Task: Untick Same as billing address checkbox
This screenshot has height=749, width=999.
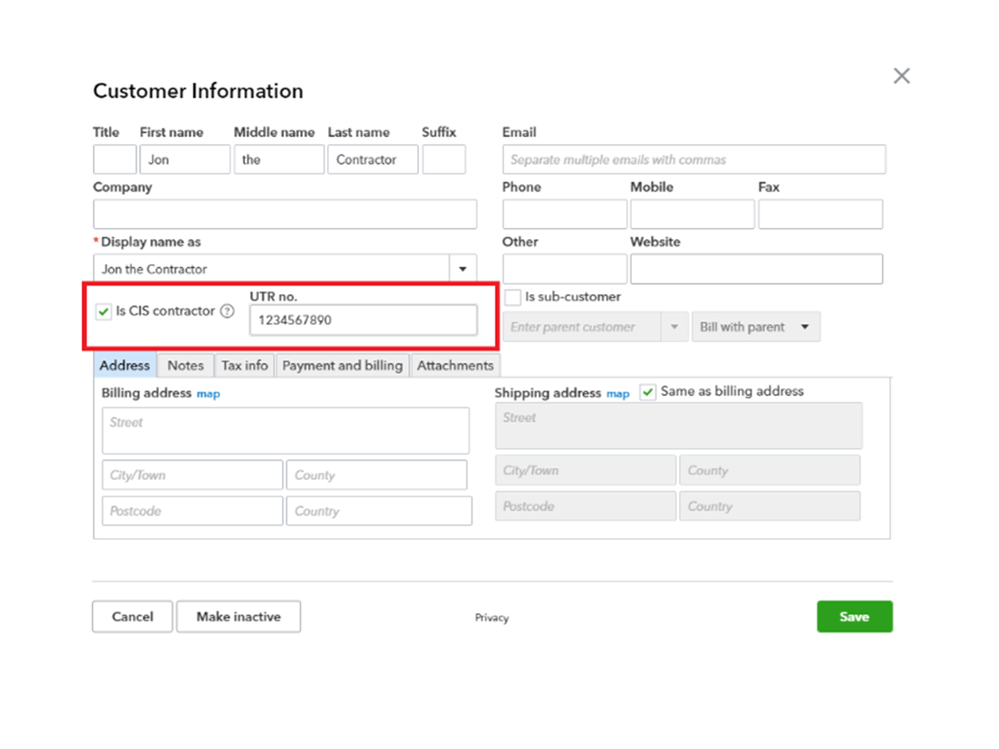Action: coord(648,392)
